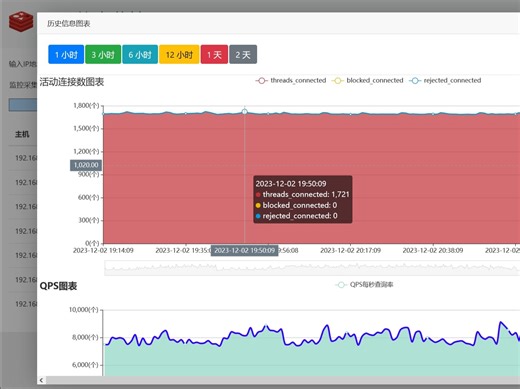This screenshot has width=520, height=389.
Task: Click the horizontal scrollbar left arrow
Action: click(41, 380)
